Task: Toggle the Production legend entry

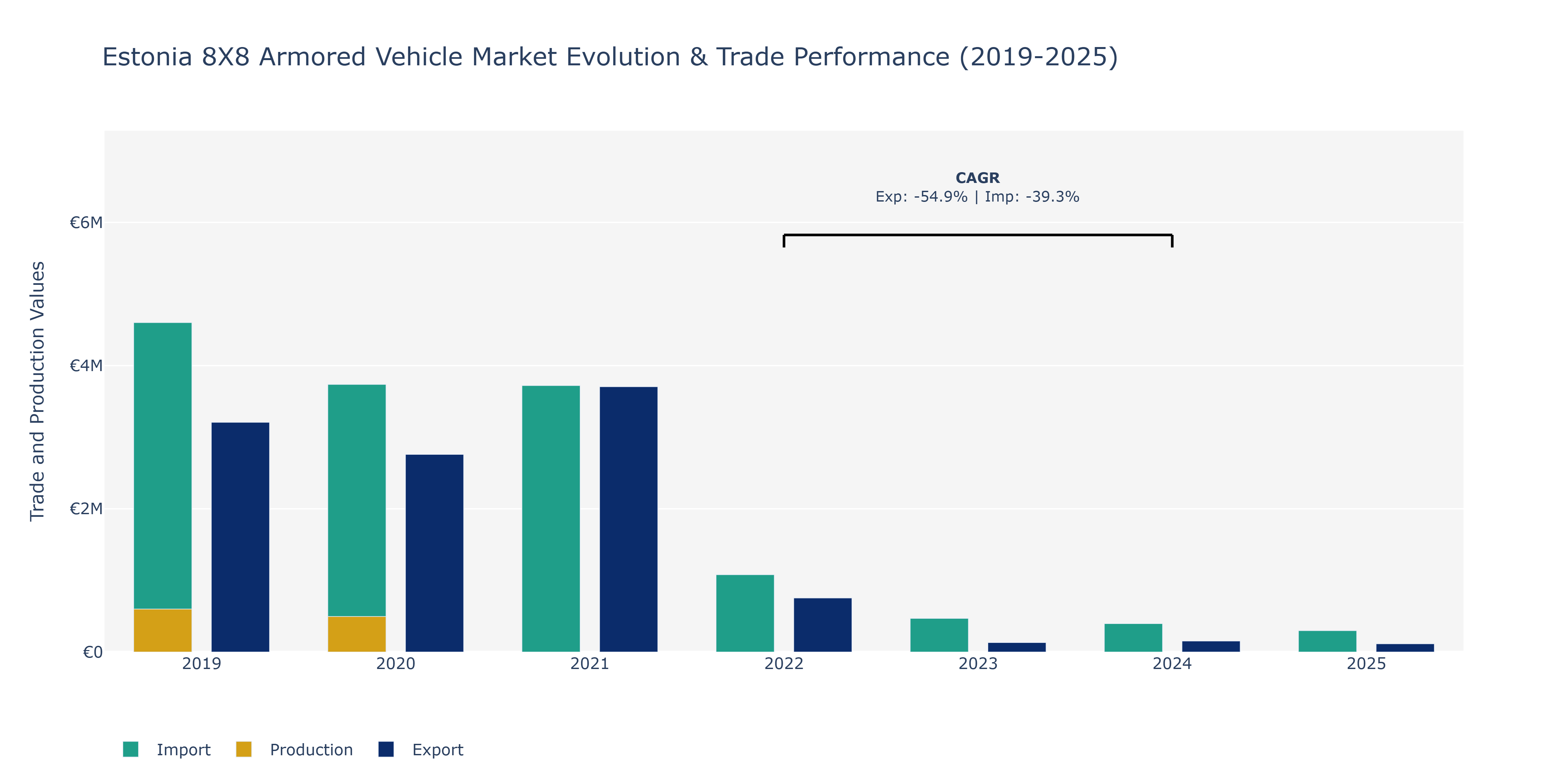Action: 294,749
